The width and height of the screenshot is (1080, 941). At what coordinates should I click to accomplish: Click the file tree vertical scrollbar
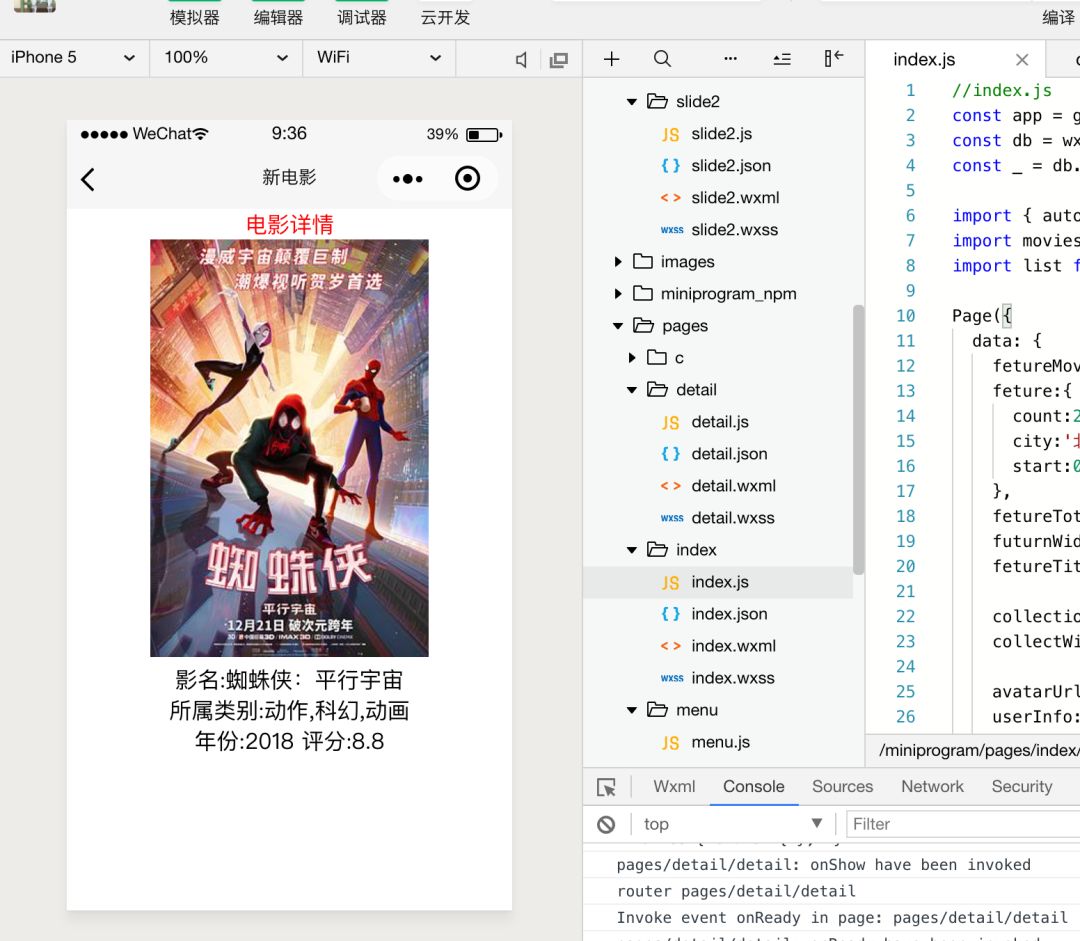pyautogui.click(x=858, y=440)
